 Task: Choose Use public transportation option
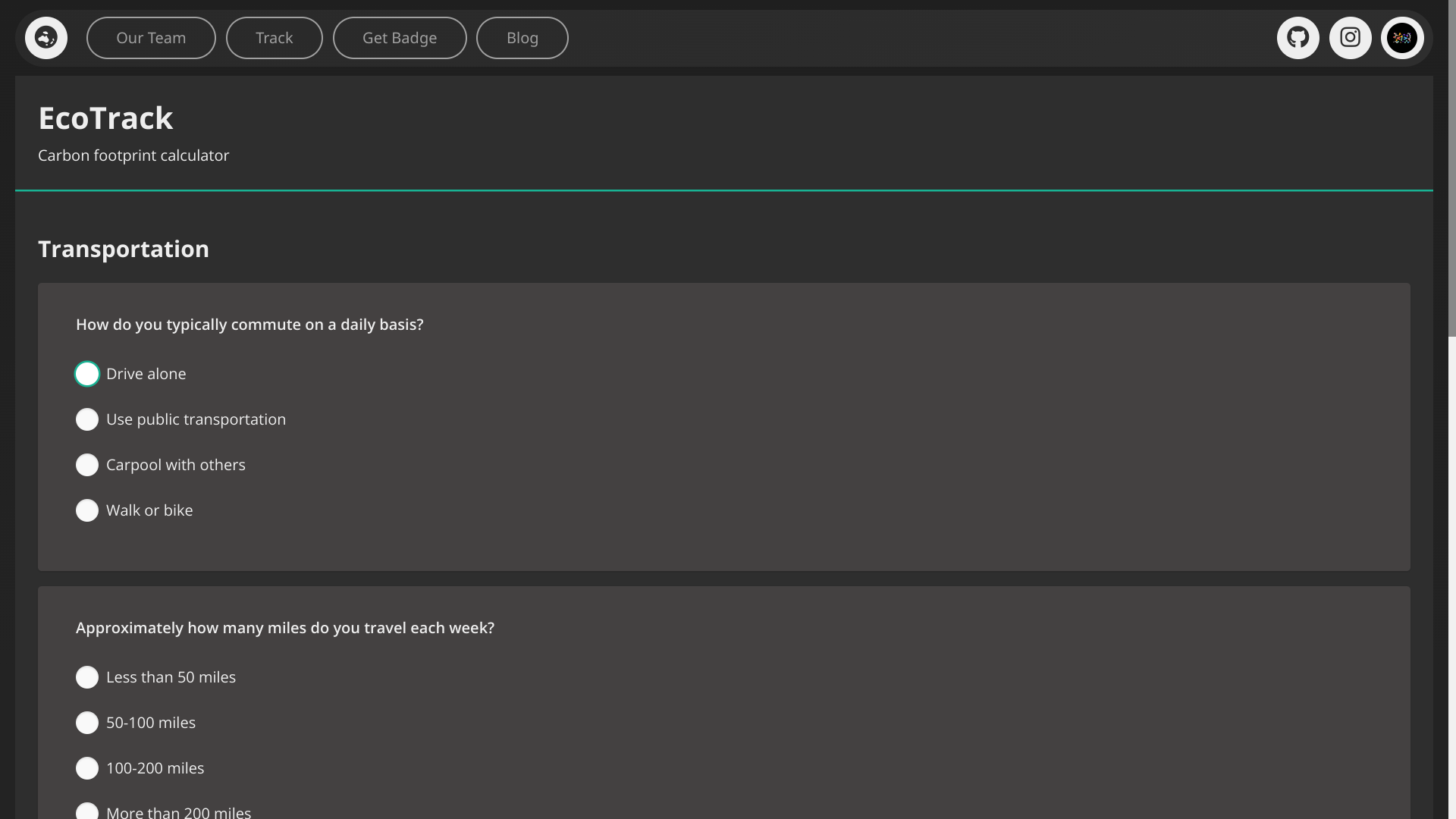tap(87, 419)
